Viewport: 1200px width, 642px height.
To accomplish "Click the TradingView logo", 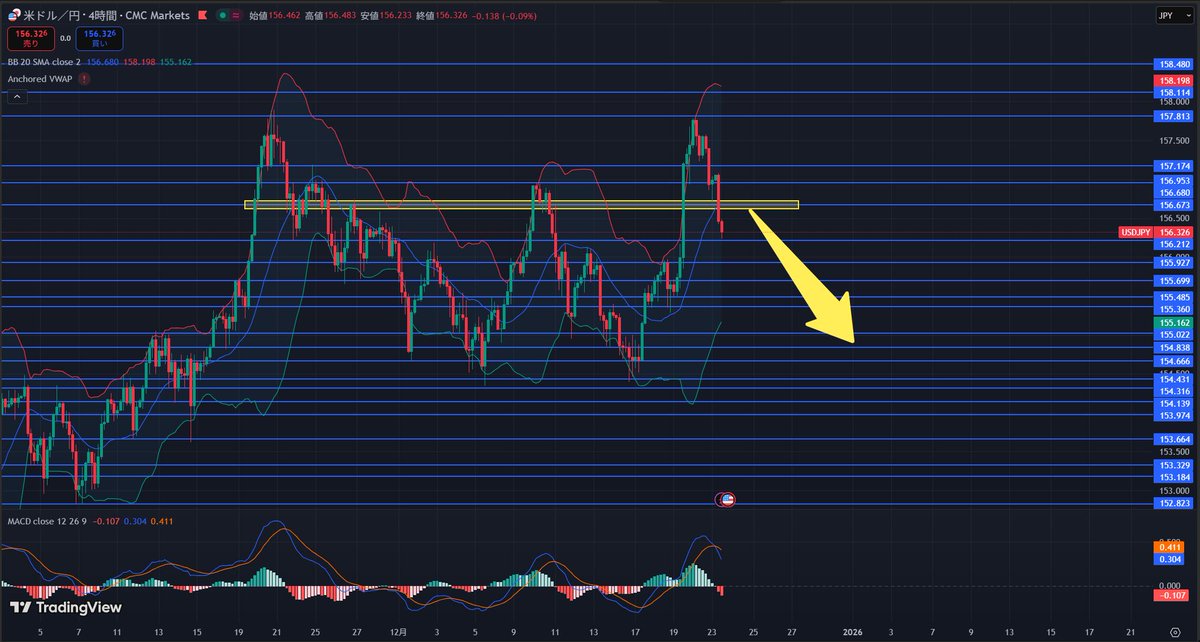I will 65,607.
